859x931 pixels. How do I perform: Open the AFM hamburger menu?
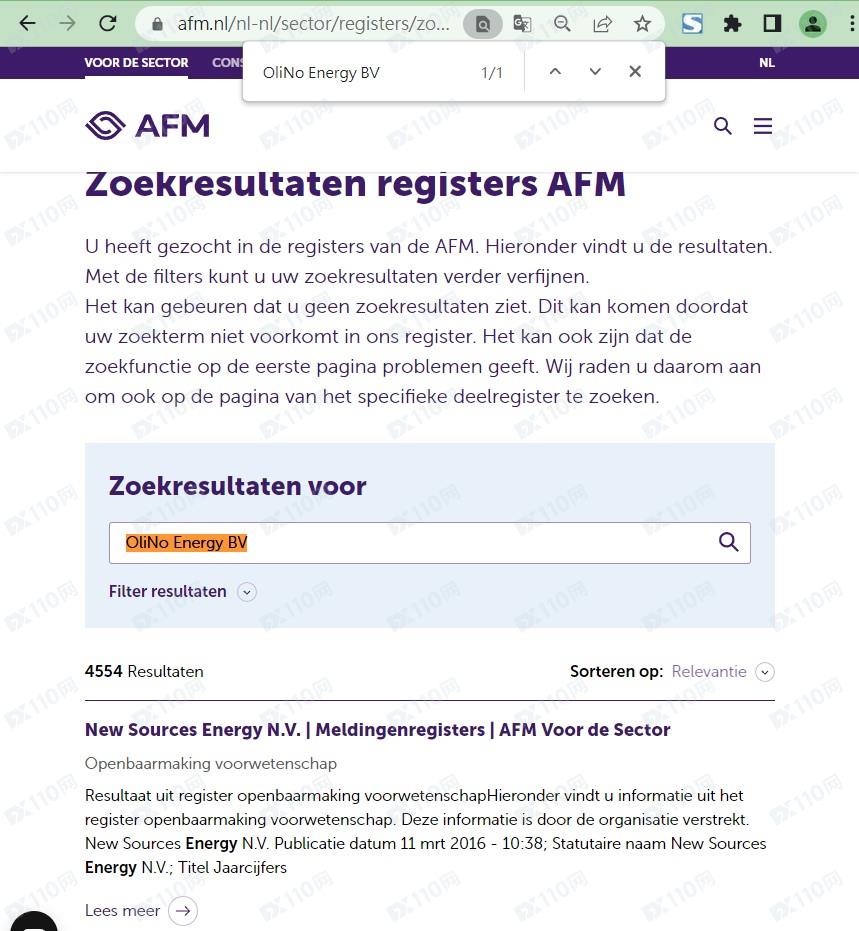click(x=763, y=126)
